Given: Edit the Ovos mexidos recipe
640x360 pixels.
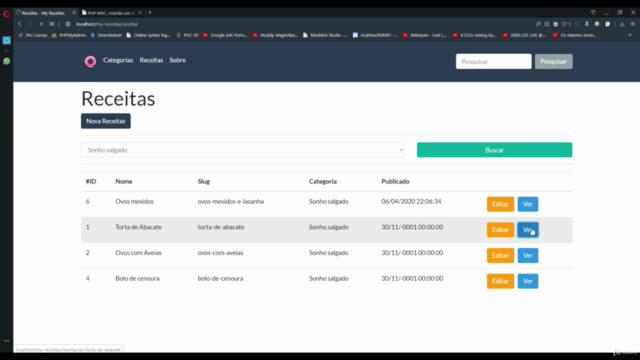Looking at the screenshot, I should coord(500,204).
